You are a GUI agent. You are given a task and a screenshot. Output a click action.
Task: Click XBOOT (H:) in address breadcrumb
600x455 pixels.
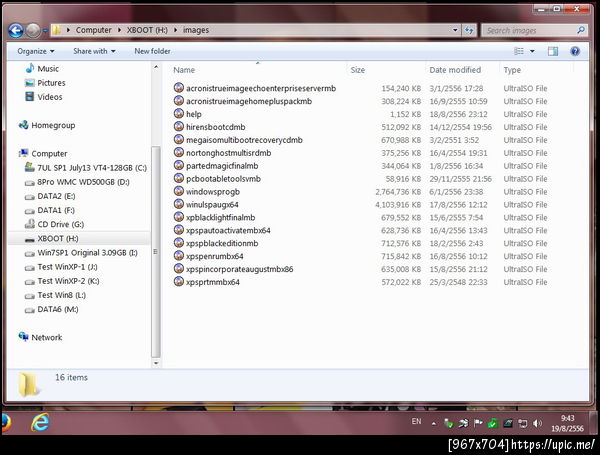[147, 30]
